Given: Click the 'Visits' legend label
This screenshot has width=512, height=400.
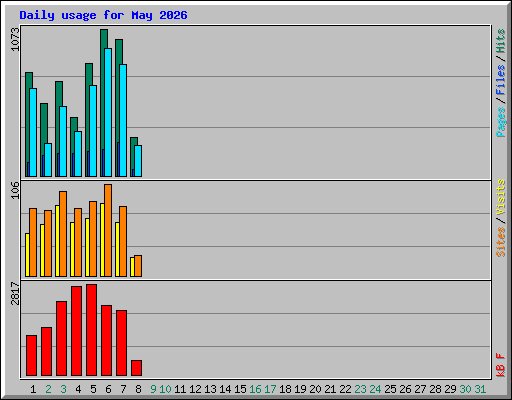Looking at the screenshot, I should (x=501, y=197).
